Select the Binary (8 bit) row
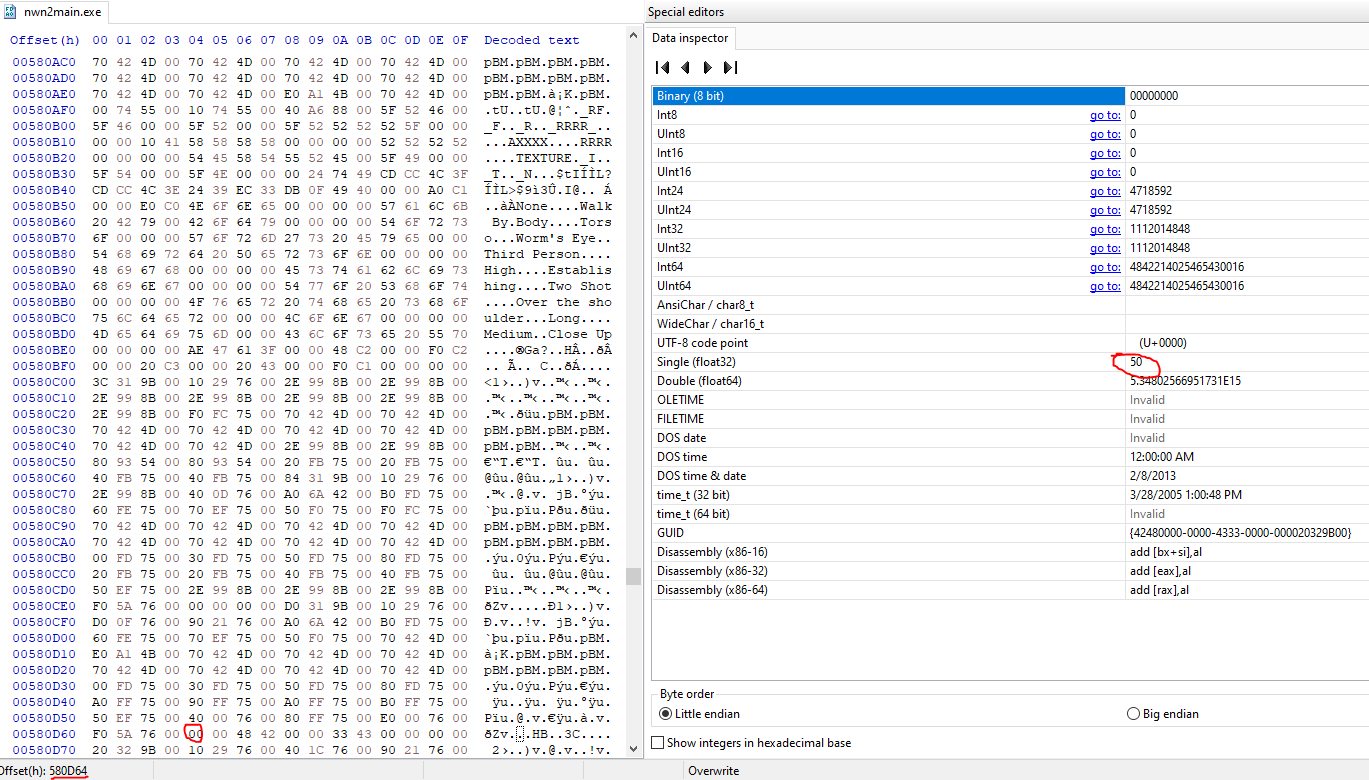 [888, 96]
